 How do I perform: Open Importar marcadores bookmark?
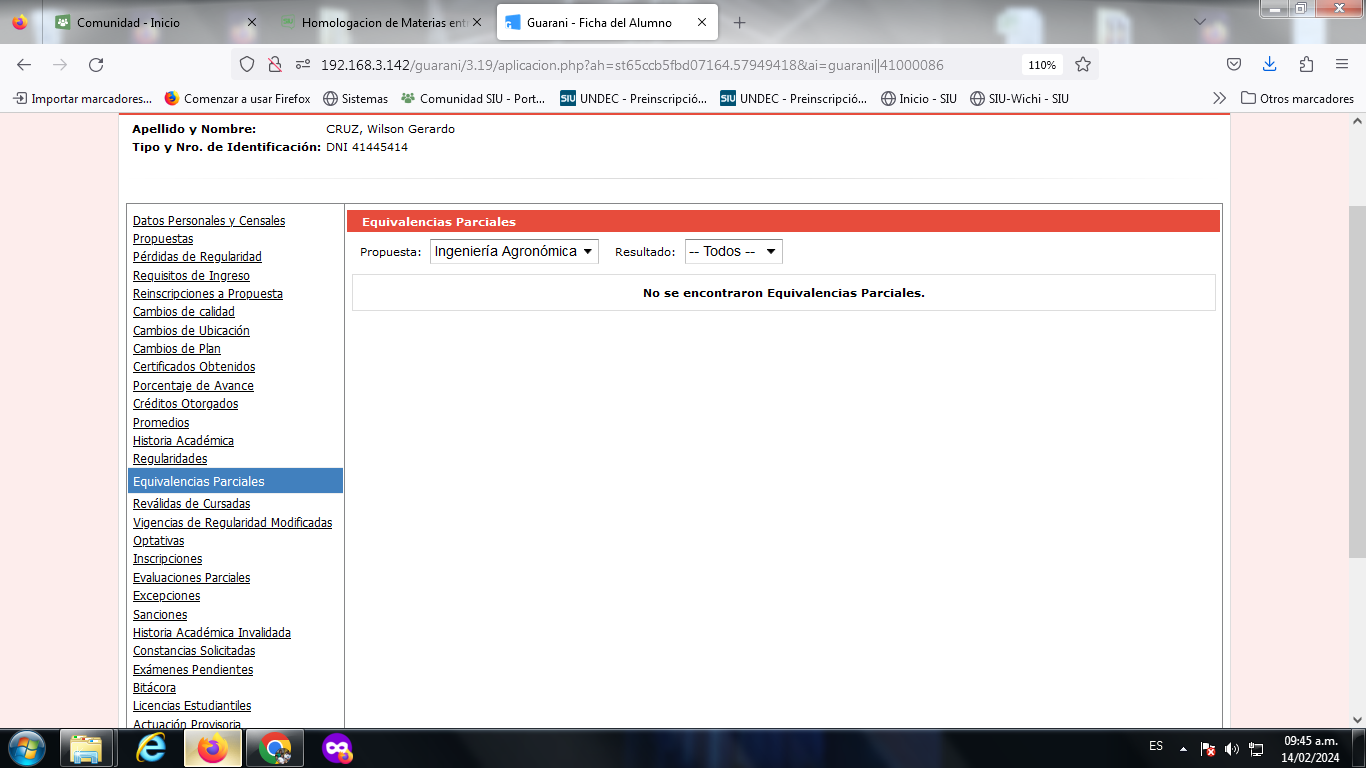[x=83, y=98]
